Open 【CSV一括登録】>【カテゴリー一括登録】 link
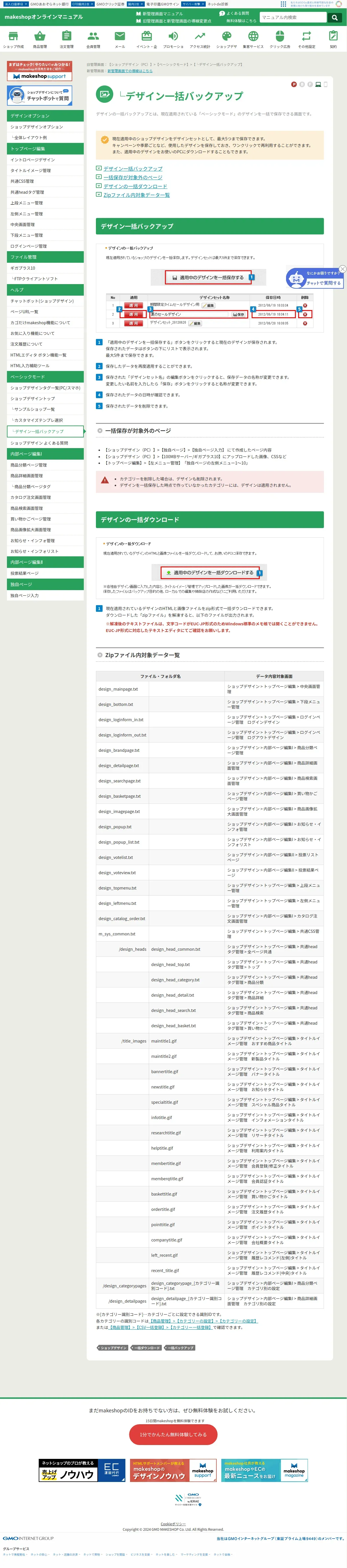 coord(161,1328)
